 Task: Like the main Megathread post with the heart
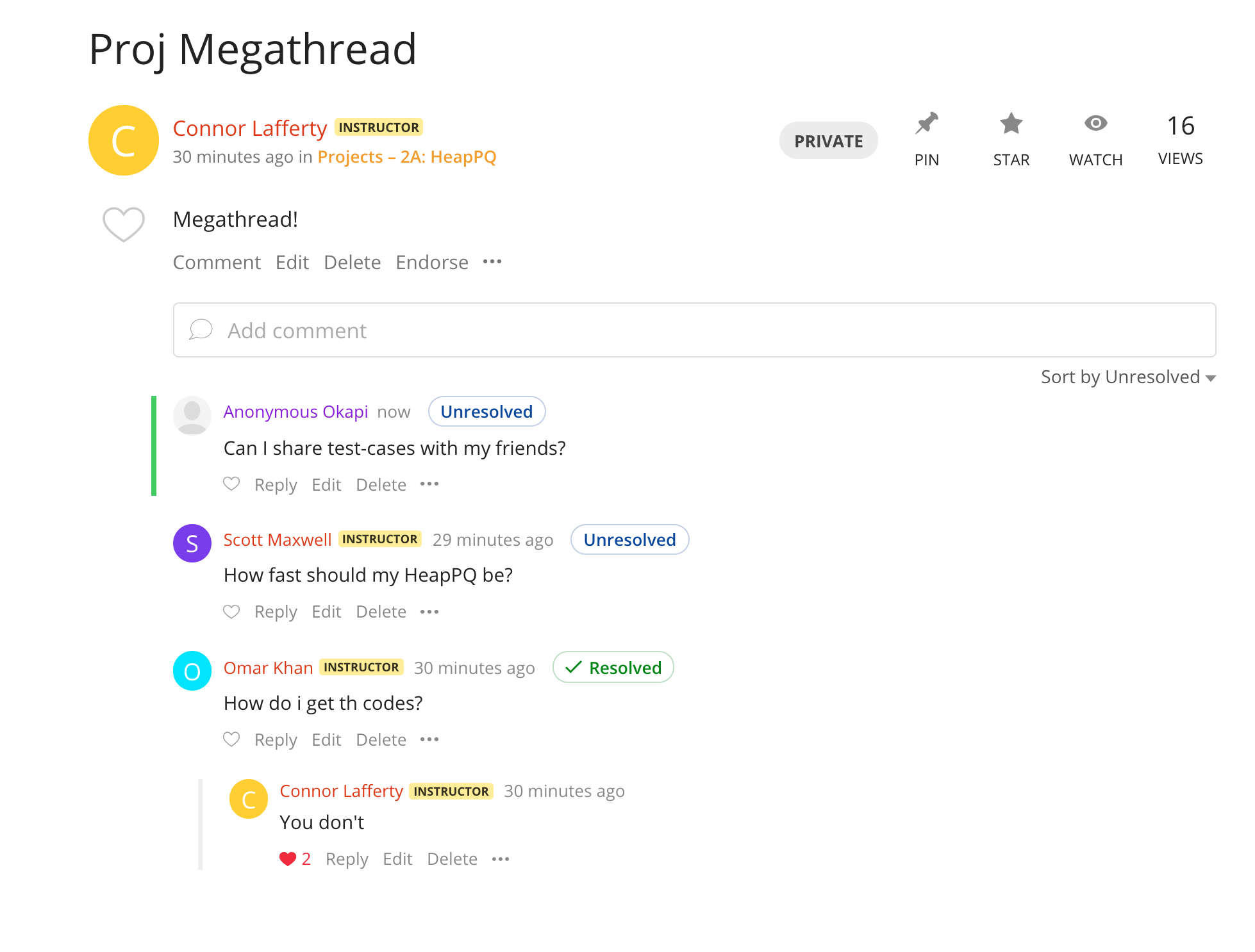click(x=124, y=224)
